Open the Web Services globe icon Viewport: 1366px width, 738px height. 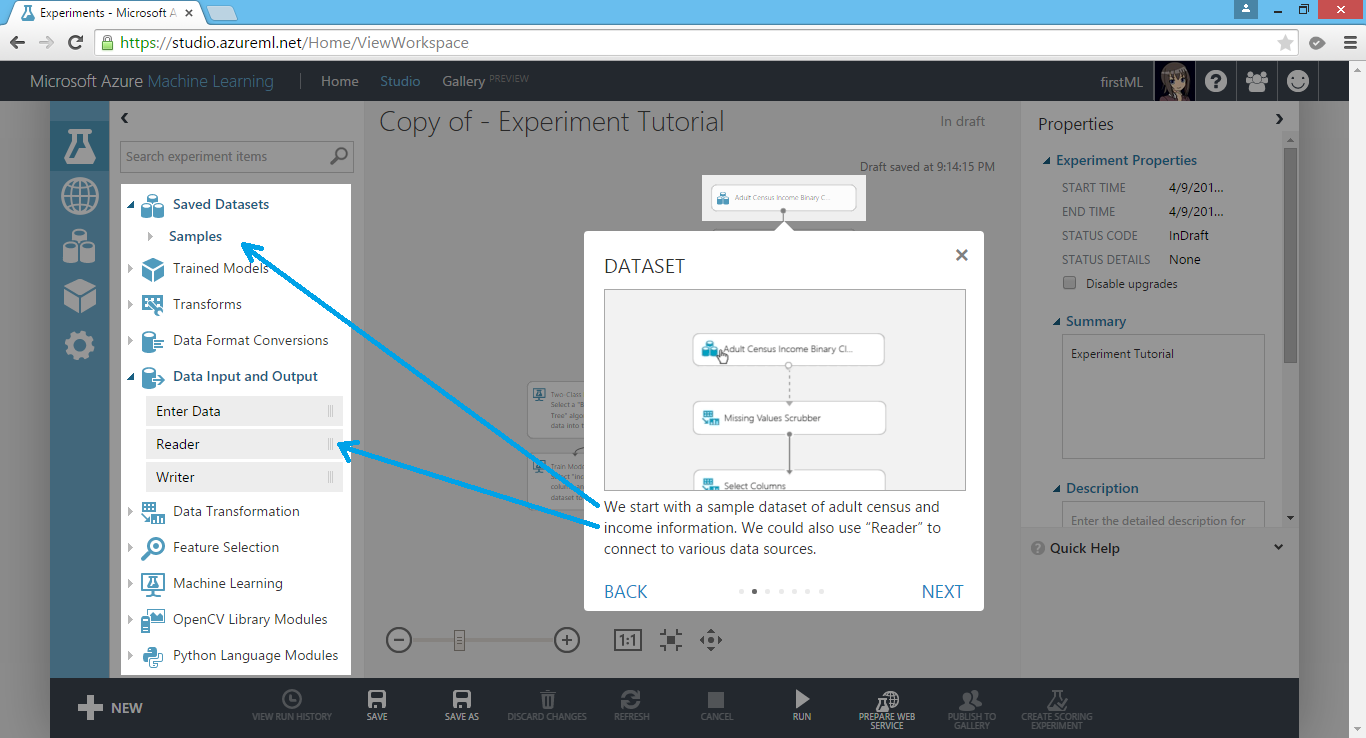tap(79, 196)
